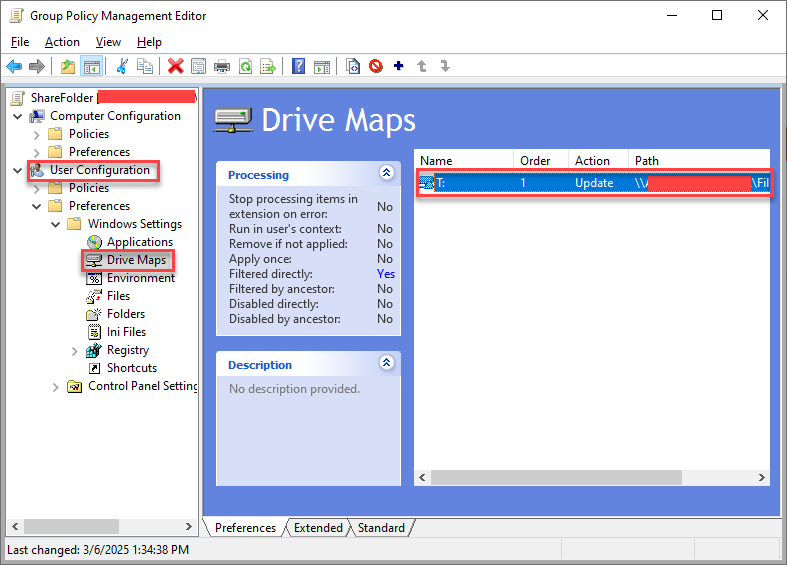
Task: Sort by the Action column header
Action: (598, 161)
